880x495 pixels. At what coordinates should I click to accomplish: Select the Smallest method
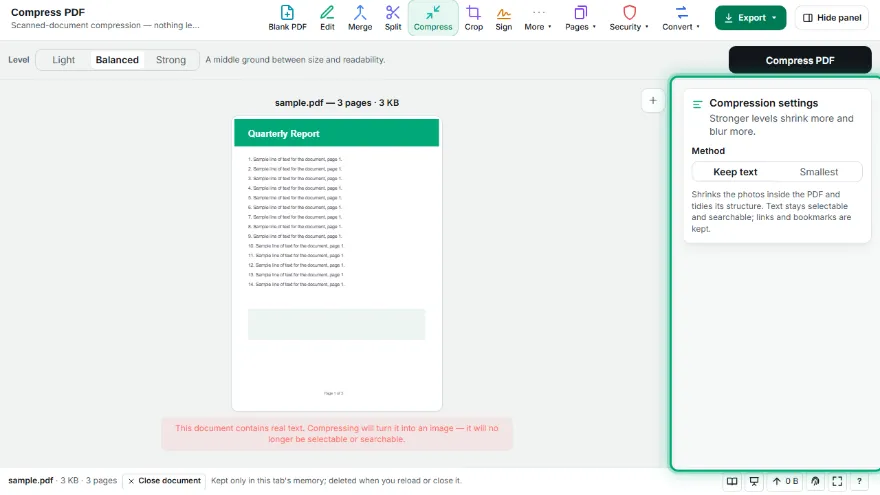coord(819,172)
